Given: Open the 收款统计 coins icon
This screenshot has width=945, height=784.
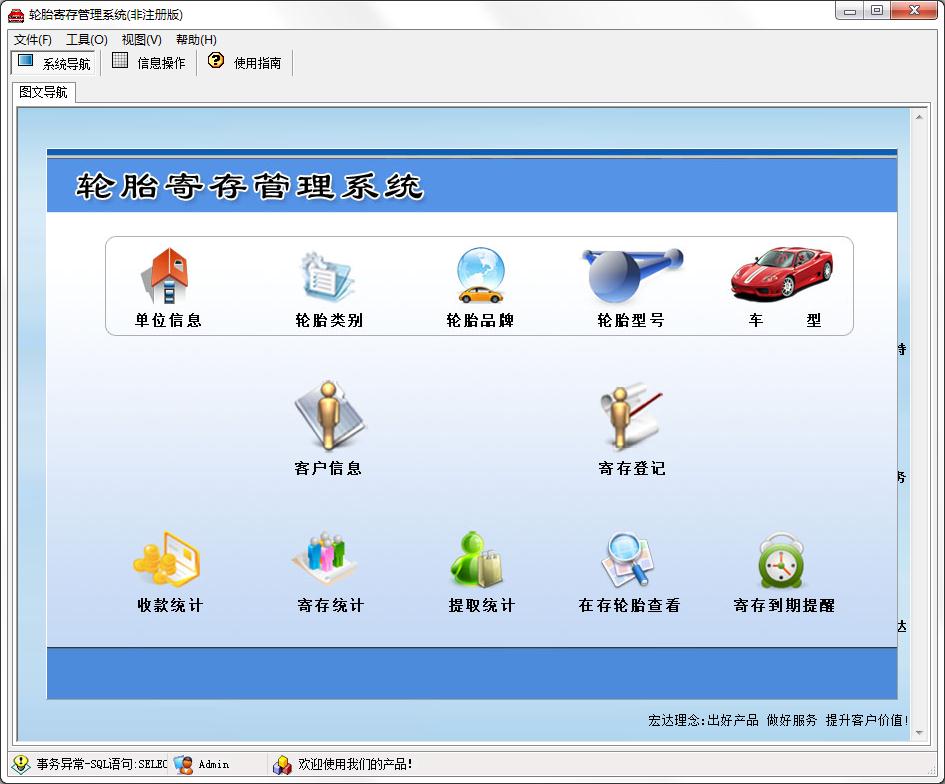Looking at the screenshot, I should click(167, 560).
